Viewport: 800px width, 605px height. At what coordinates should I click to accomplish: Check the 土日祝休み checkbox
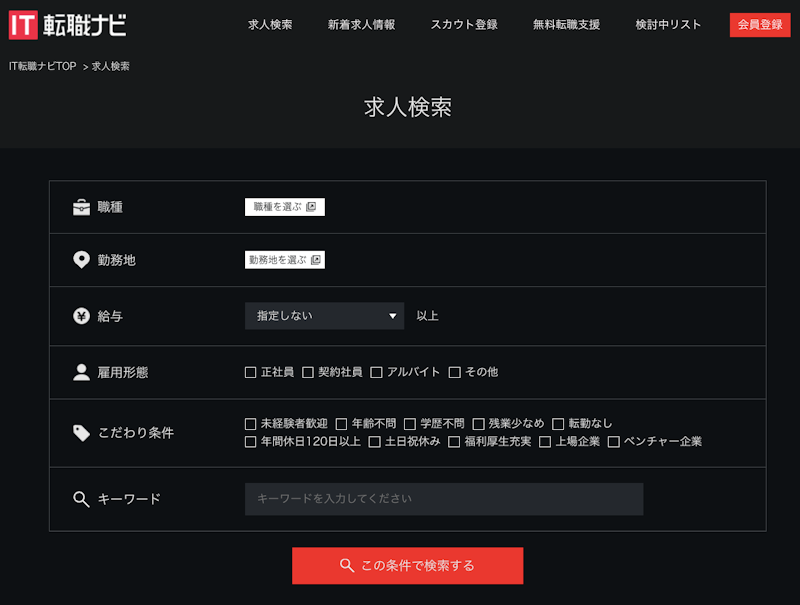click(x=374, y=442)
